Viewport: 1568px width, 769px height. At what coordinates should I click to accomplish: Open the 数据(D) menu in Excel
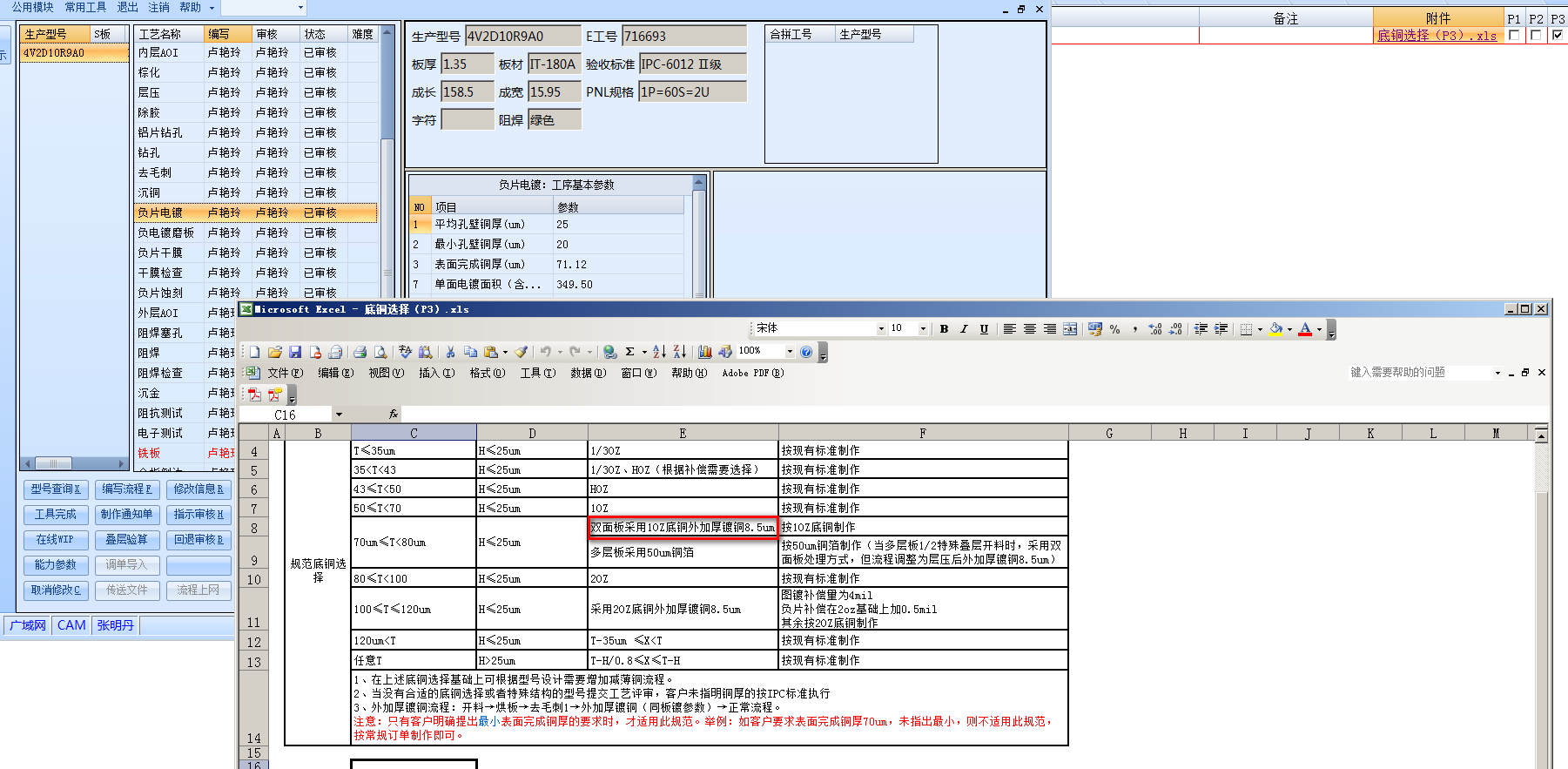click(x=588, y=373)
